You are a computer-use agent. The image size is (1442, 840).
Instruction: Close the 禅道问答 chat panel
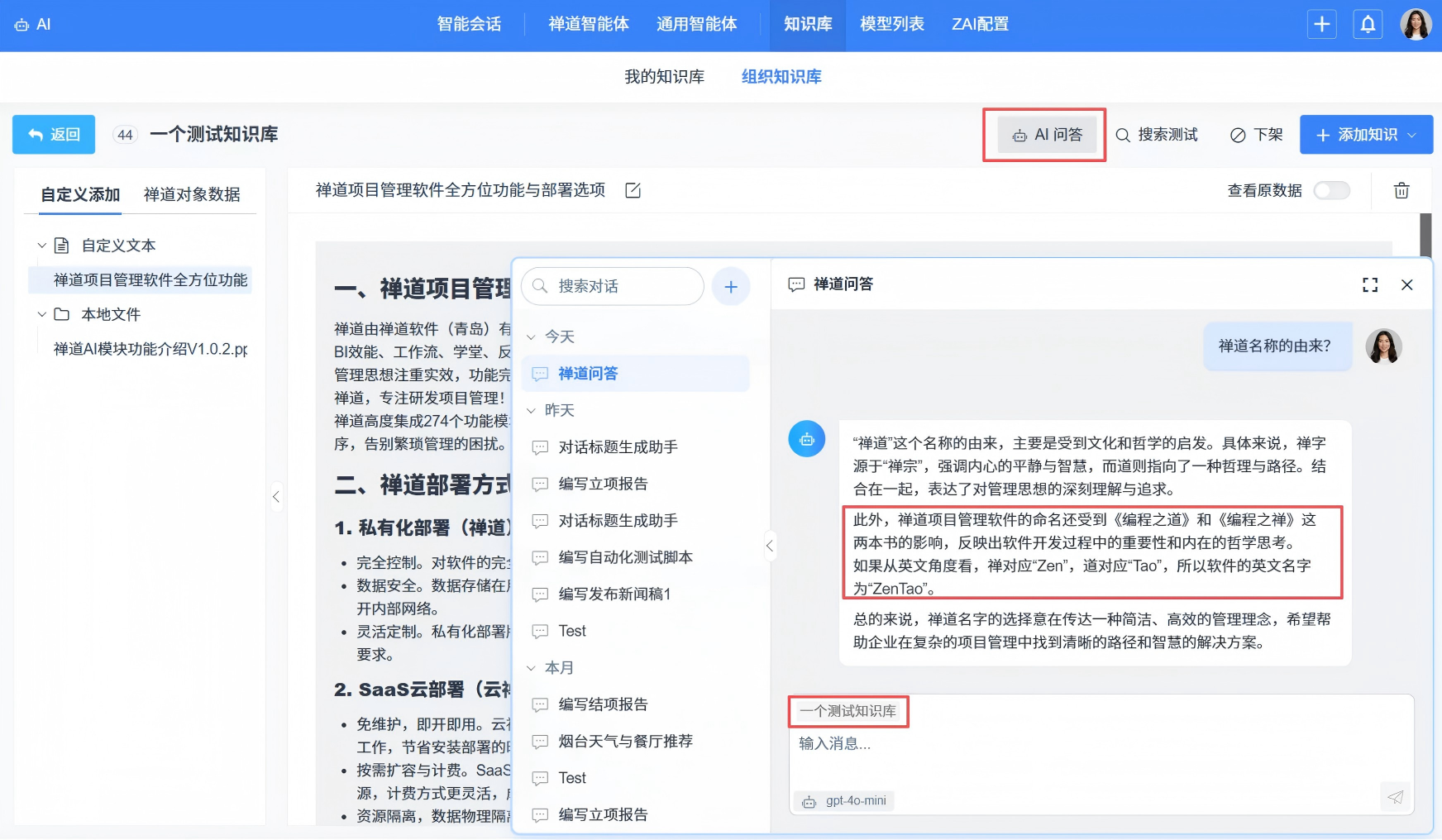pos(1407,284)
